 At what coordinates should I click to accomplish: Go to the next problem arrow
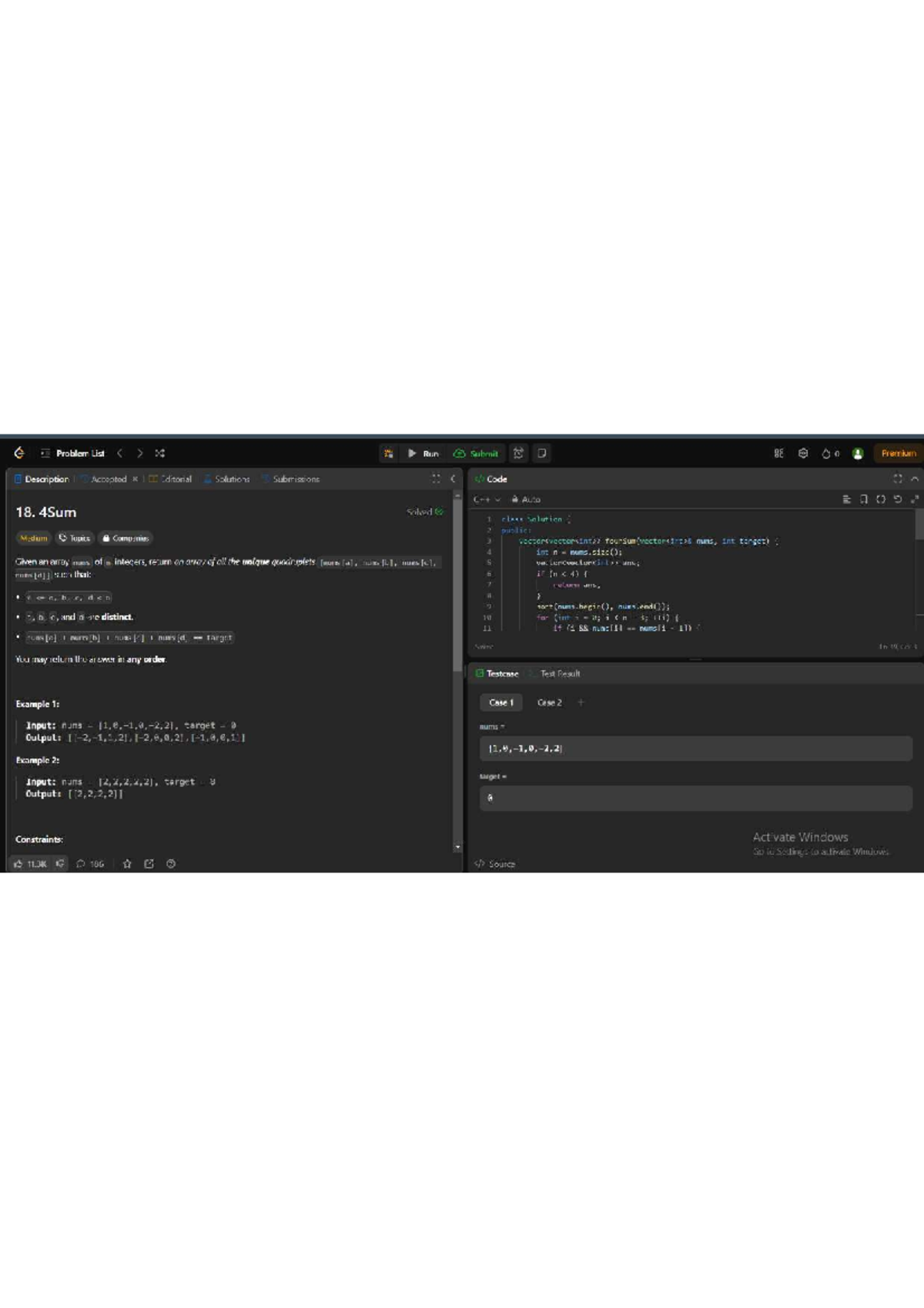[139, 453]
